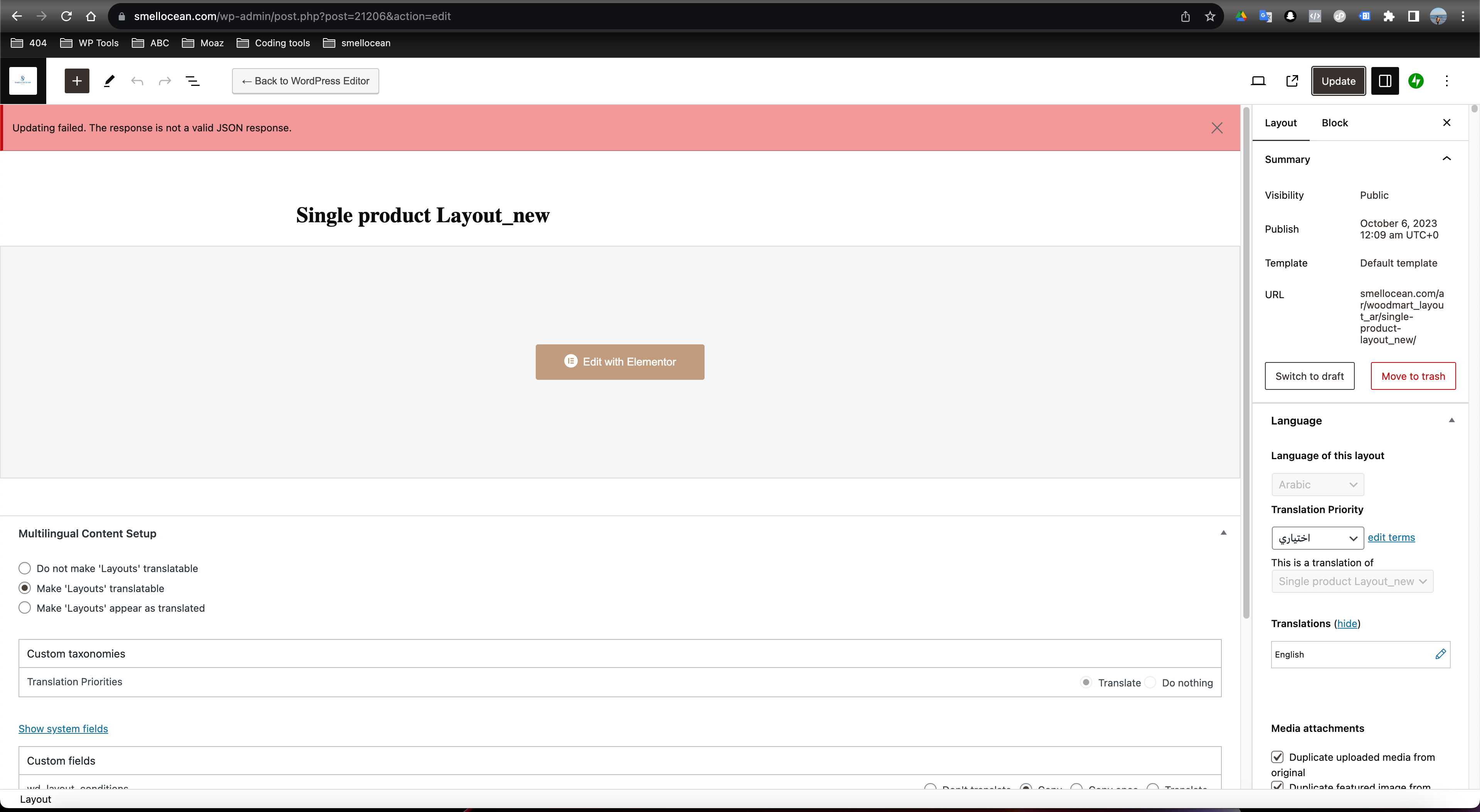Open the 404 bookmarks folder

click(x=29, y=43)
